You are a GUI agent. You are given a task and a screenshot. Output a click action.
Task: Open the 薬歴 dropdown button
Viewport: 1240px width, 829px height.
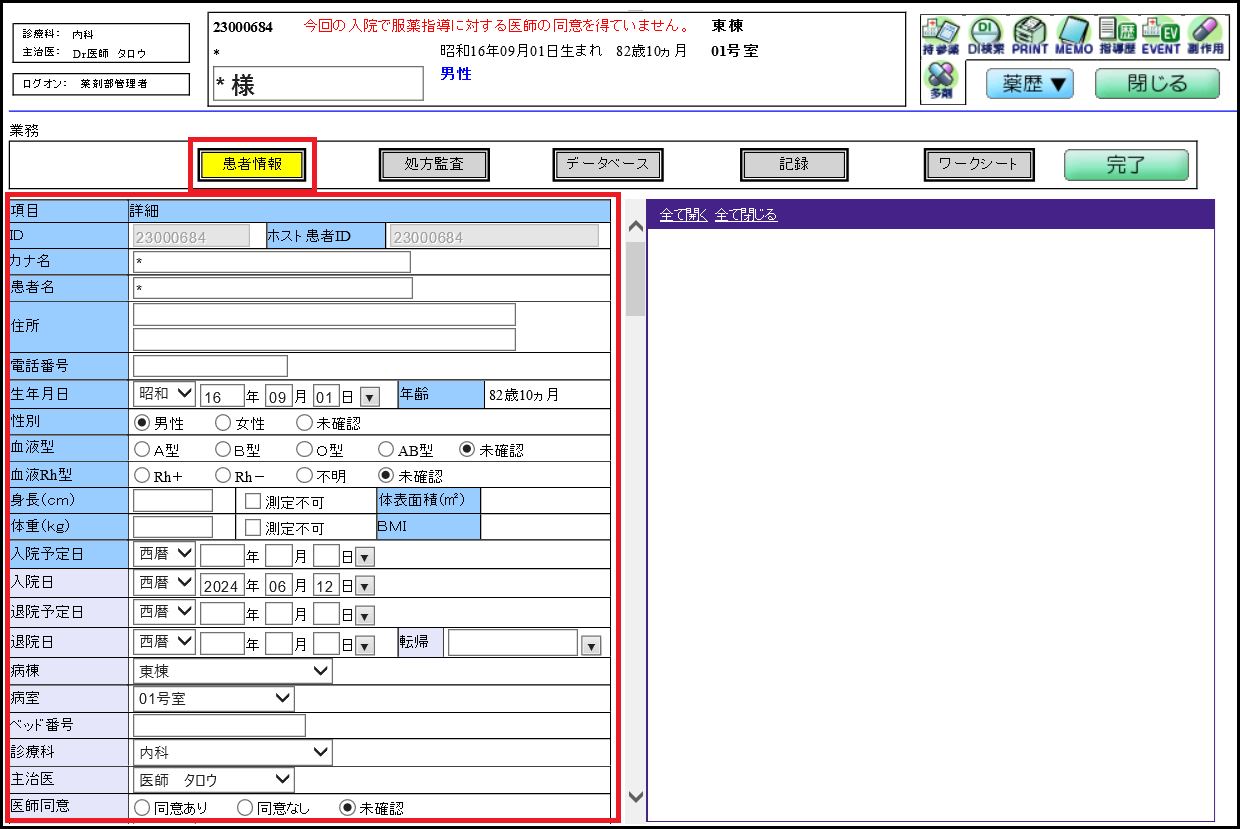pyautogui.click(x=1030, y=84)
